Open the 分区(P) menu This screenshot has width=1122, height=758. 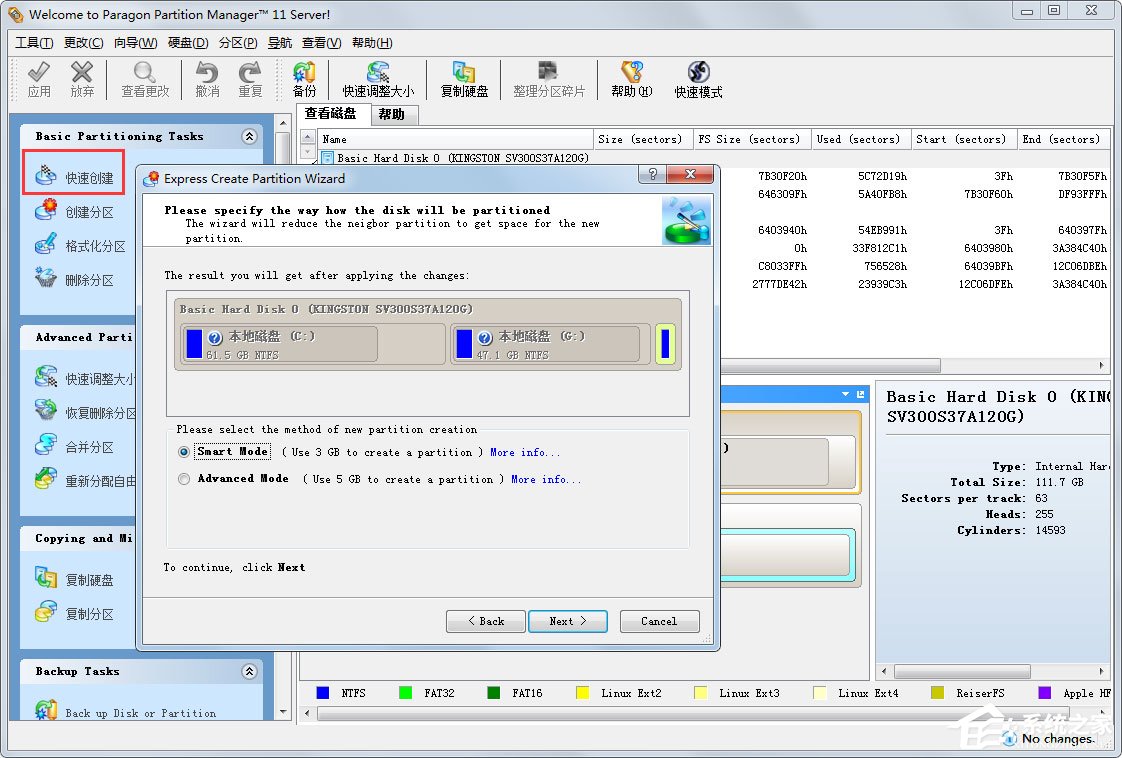pyautogui.click(x=238, y=43)
